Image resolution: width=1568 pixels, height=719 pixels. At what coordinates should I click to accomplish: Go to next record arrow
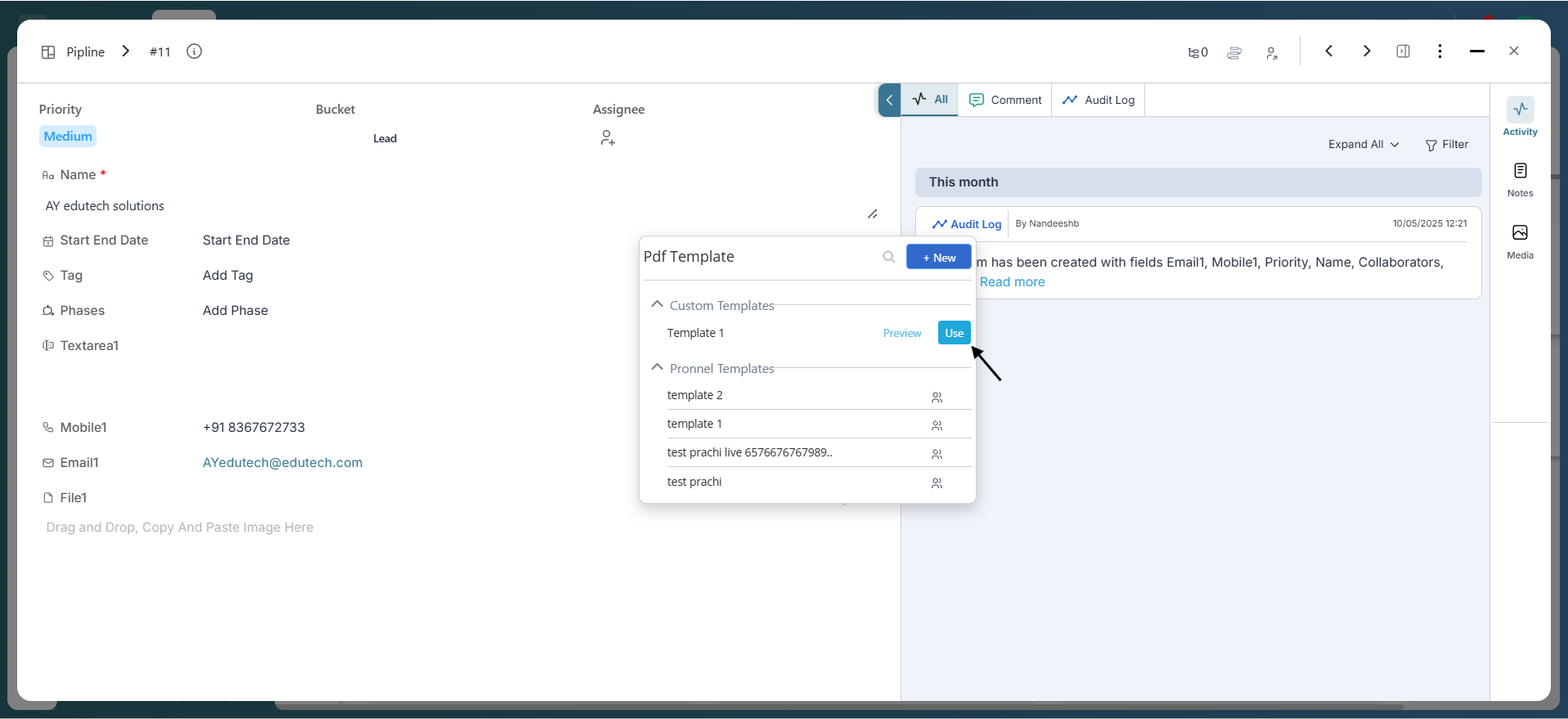coord(1367,51)
